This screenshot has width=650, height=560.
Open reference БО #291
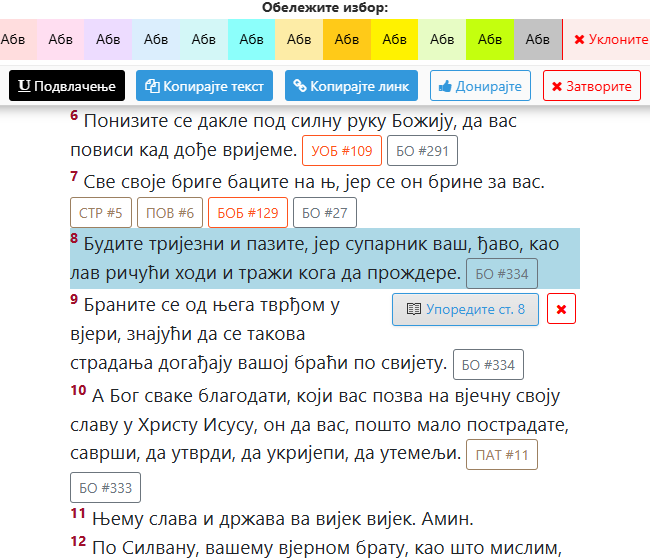pos(422,151)
